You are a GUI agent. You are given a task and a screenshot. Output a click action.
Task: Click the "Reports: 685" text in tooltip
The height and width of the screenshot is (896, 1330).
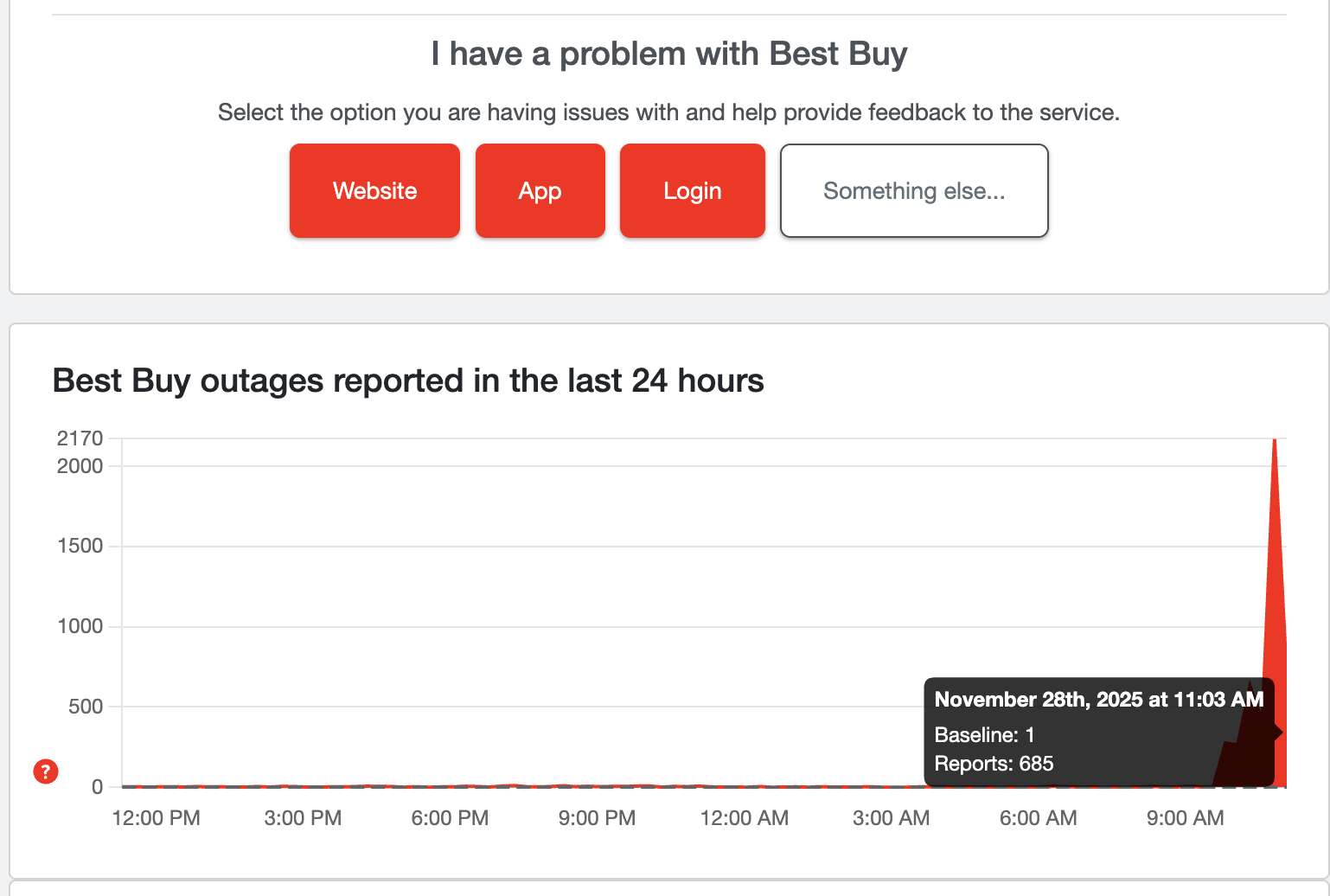pyautogui.click(x=994, y=764)
